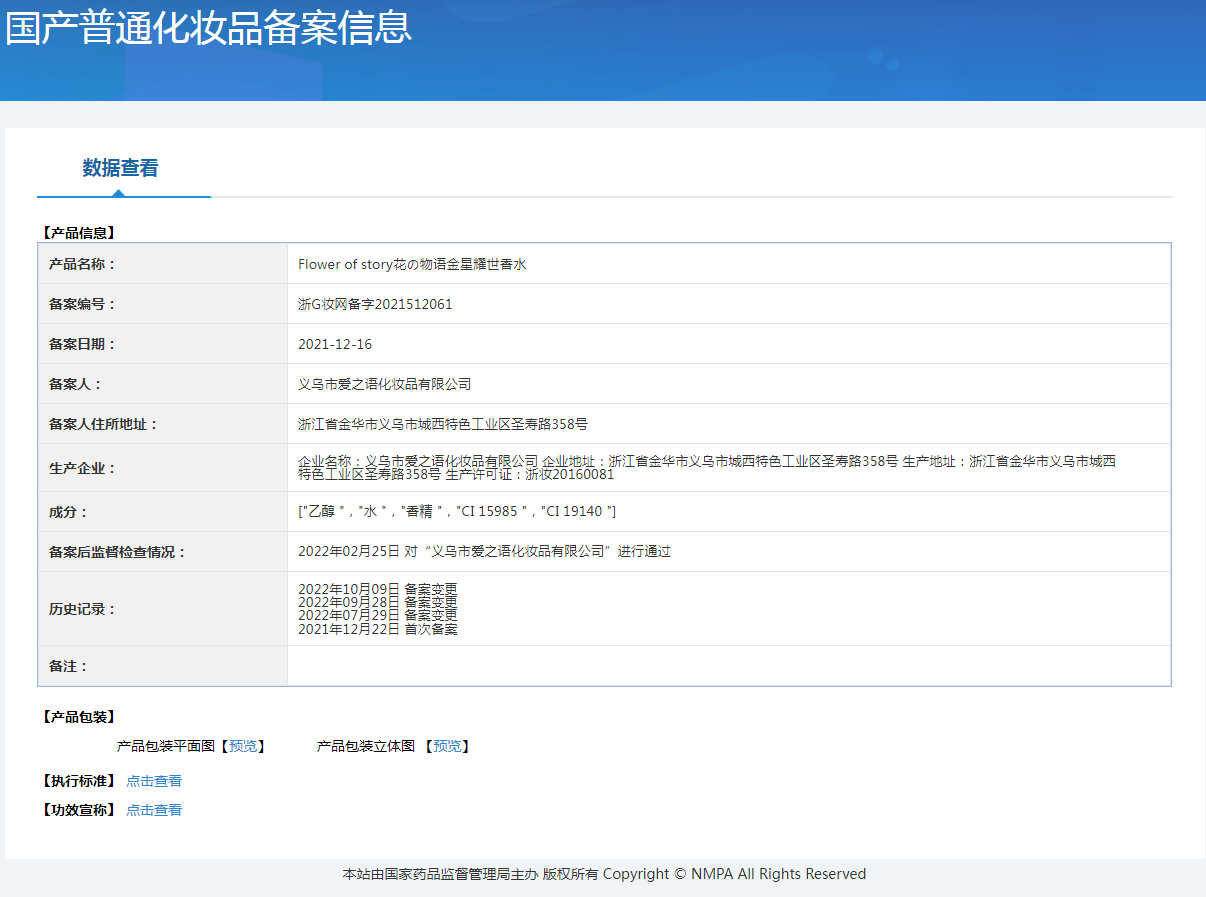1206x897 pixels.
Task: Click the 备案日期 value 2021-12-16
Action: pyautogui.click(x=335, y=344)
